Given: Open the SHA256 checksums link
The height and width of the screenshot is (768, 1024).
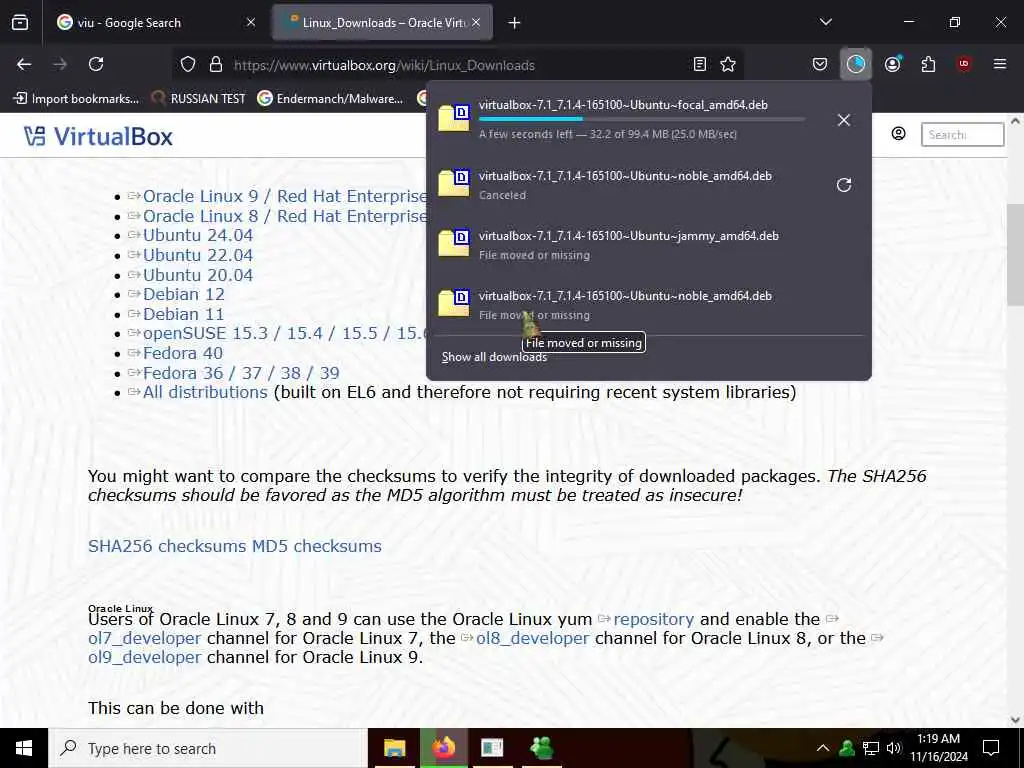Looking at the screenshot, I should [x=168, y=546].
